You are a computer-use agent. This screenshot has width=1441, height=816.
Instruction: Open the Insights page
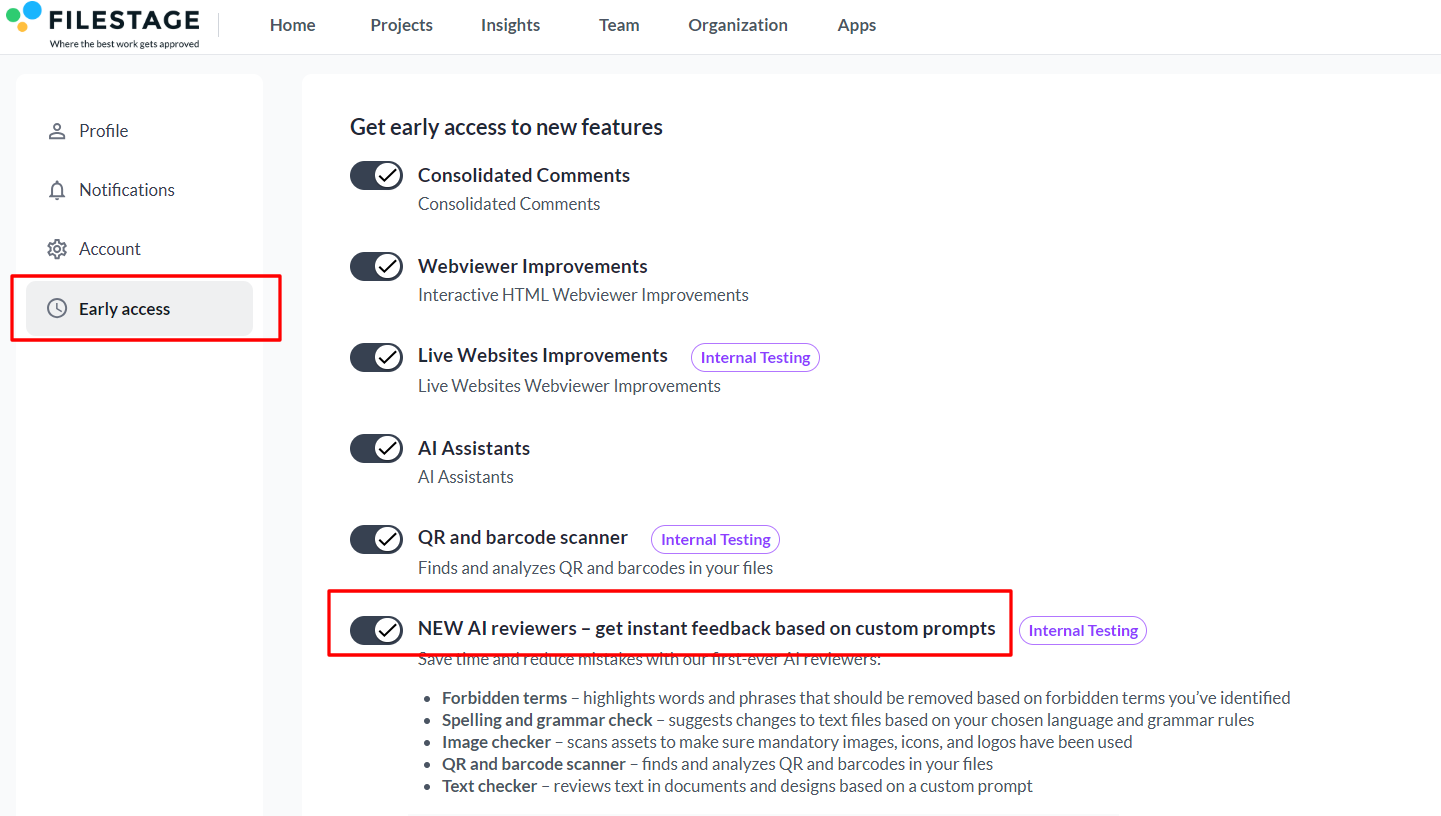click(x=510, y=26)
